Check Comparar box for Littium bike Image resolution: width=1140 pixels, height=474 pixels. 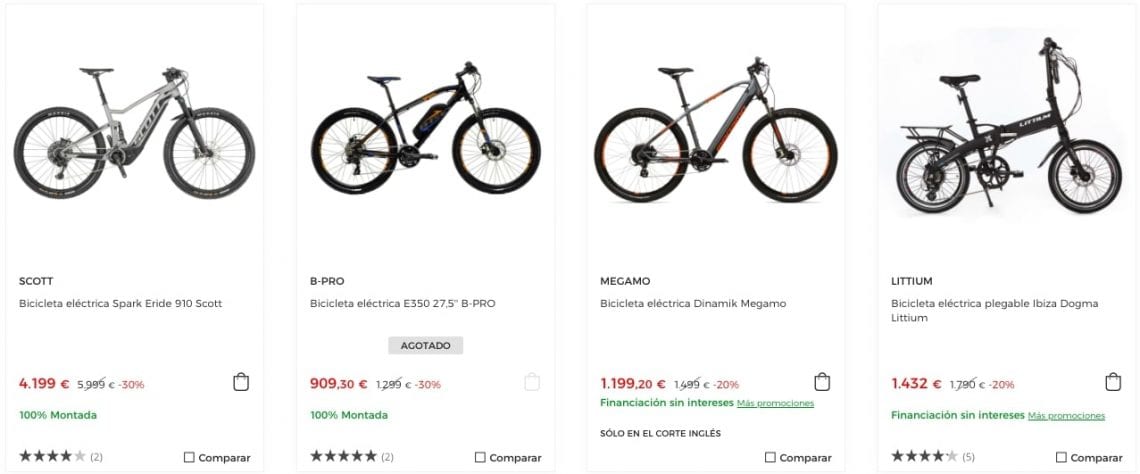[x=1061, y=457]
